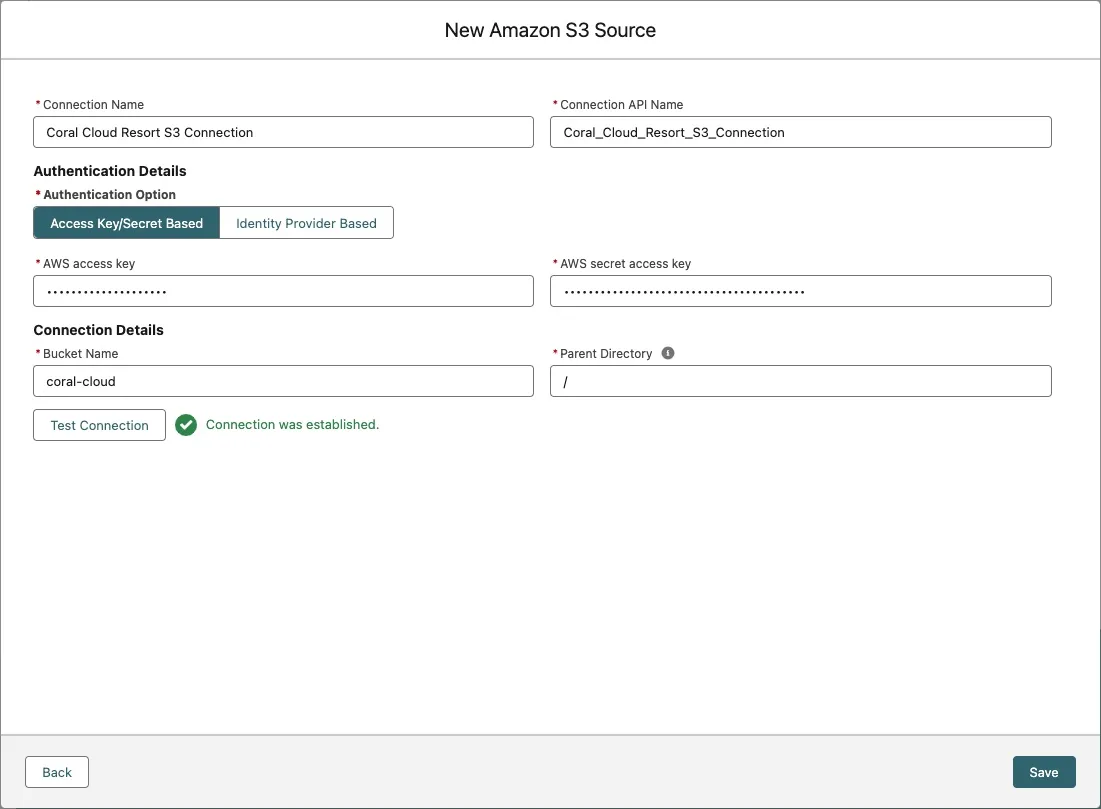Image resolution: width=1101 pixels, height=809 pixels.
Task: Click the Parent Directory info icon
Action: tap(668, 353)
